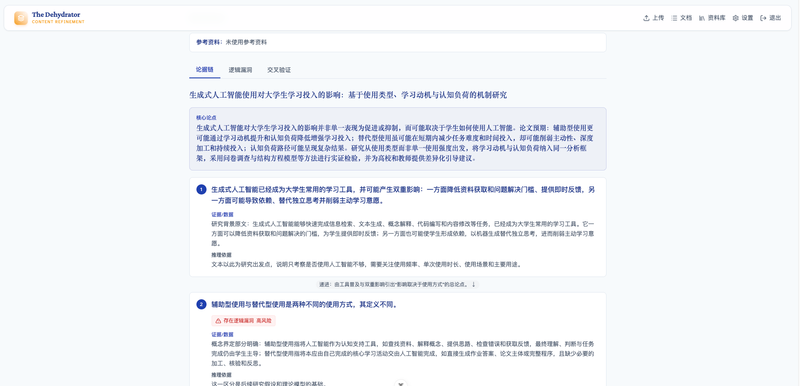Click the transition note starting with 递进

397,285
